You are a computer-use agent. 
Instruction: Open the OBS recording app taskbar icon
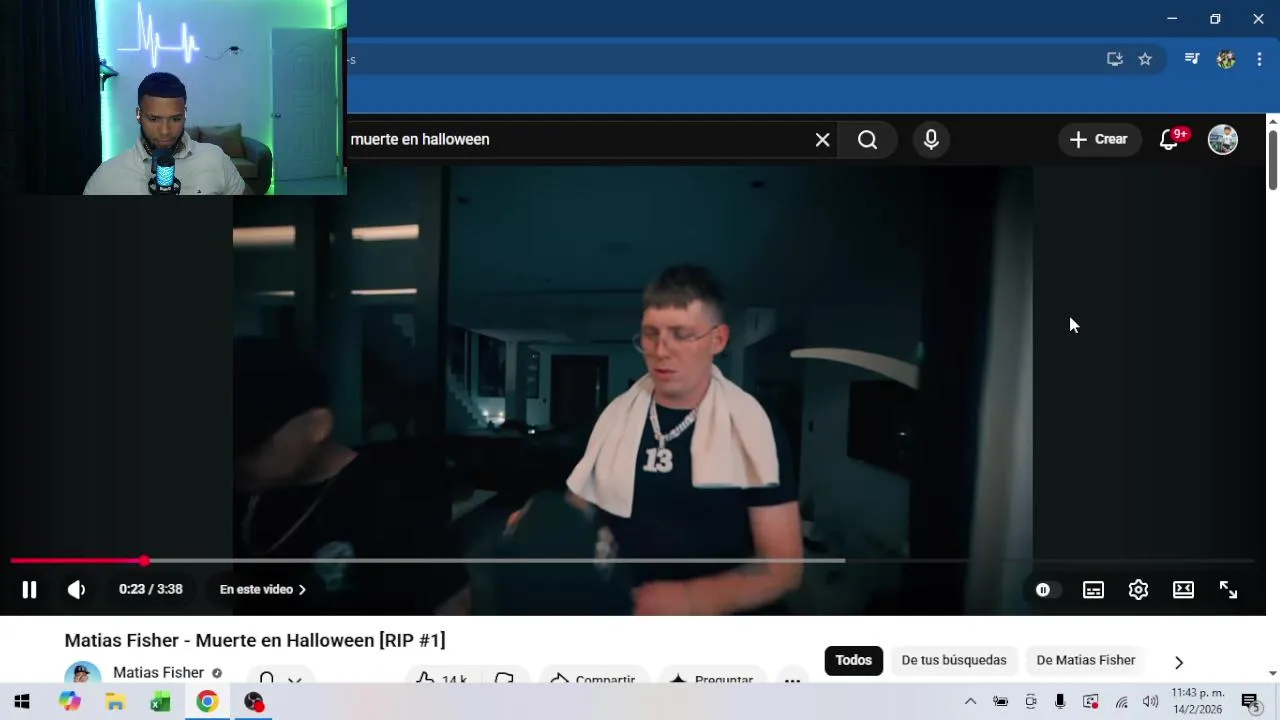(254, 702)
